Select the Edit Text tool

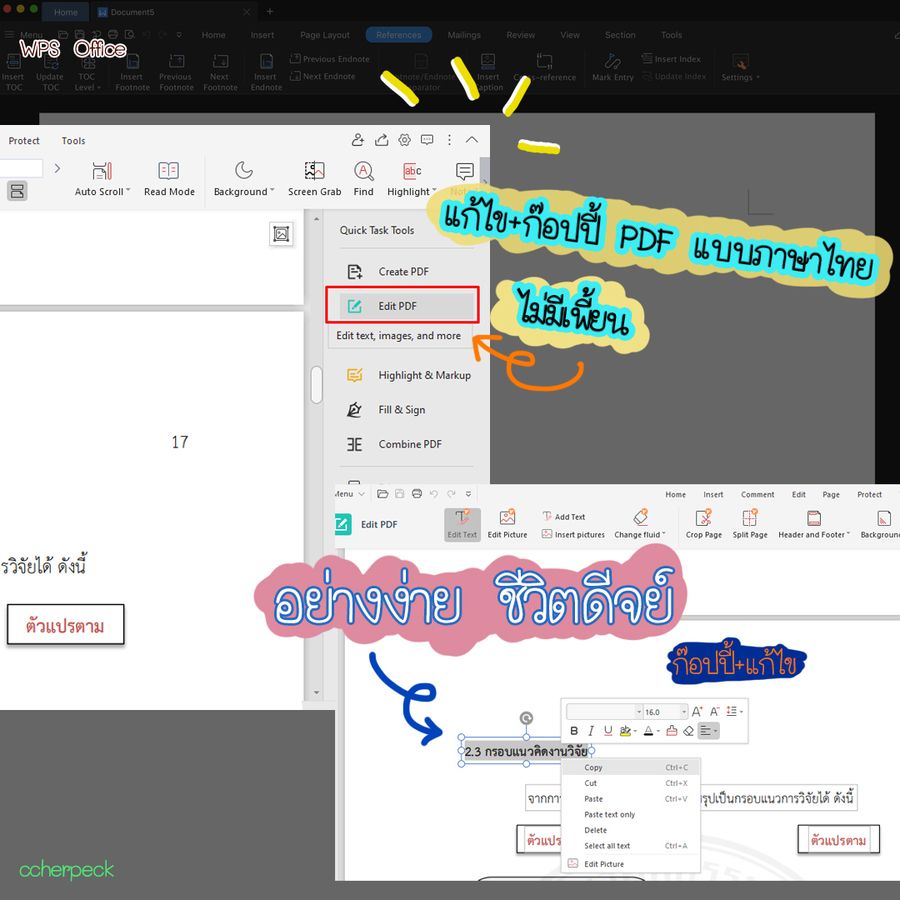tap(462, 524)
